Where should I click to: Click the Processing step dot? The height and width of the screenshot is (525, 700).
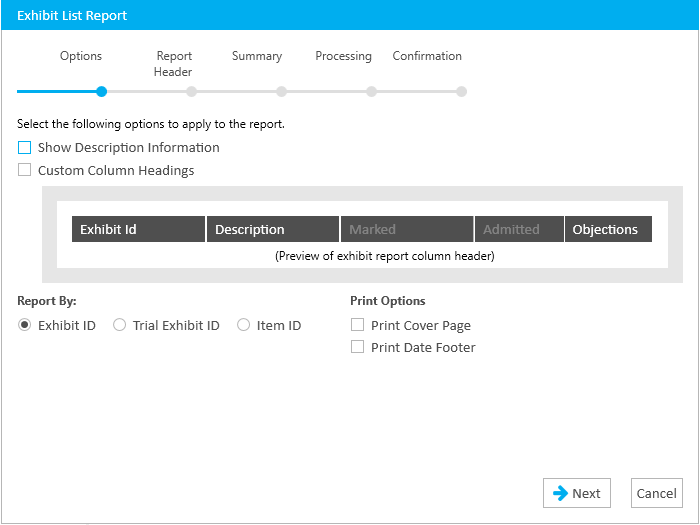click(371, 92)
